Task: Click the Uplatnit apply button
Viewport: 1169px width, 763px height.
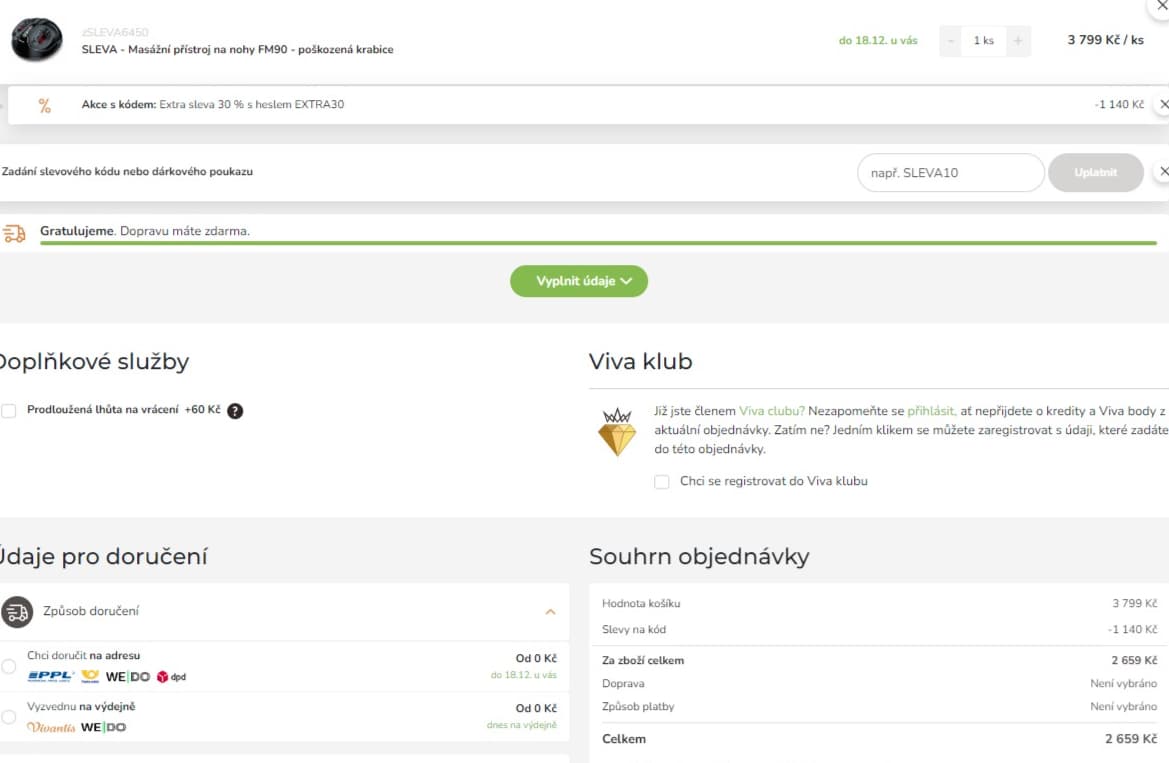Action: (x=1095, y=173)
